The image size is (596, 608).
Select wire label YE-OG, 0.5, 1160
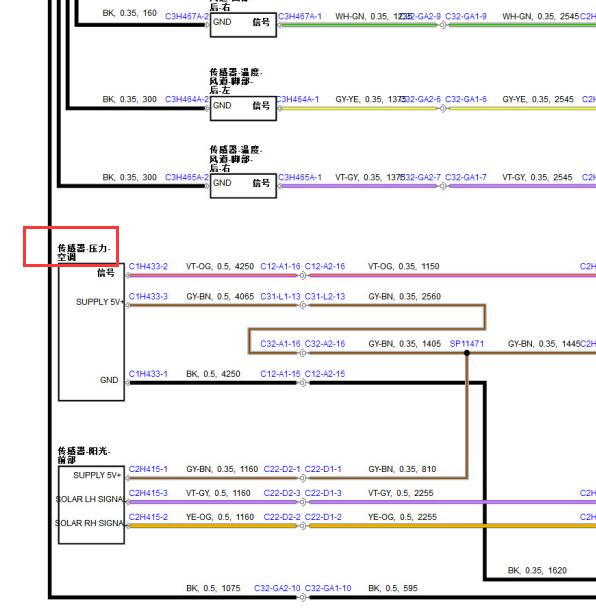click(x=220, y=517)
